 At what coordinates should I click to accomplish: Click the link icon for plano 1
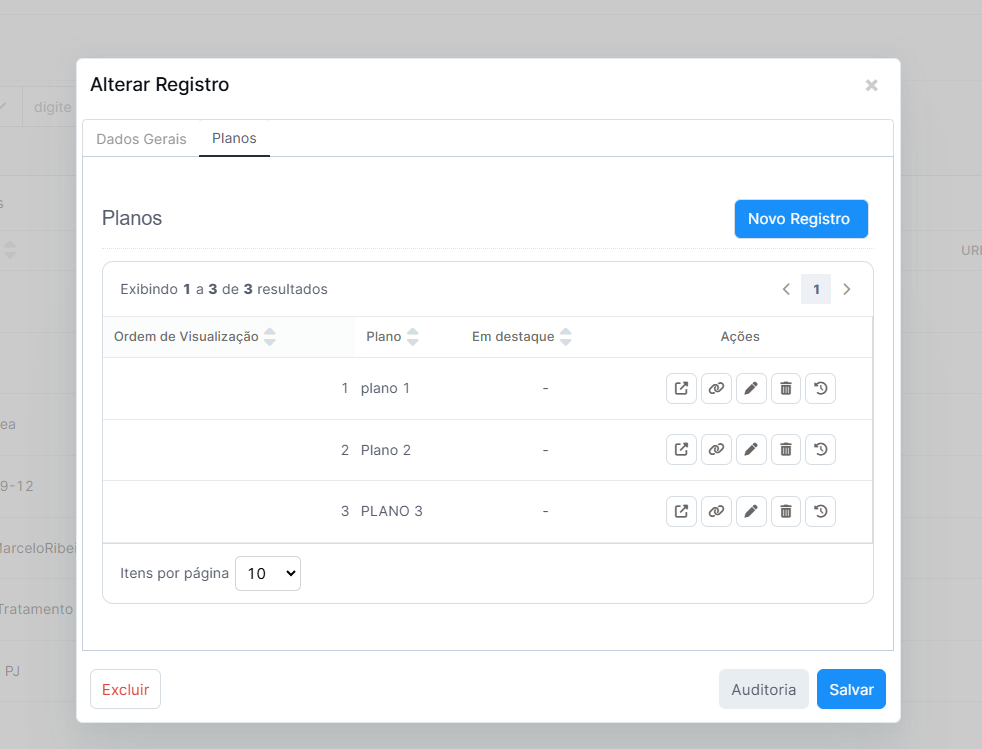coord(716,388)
